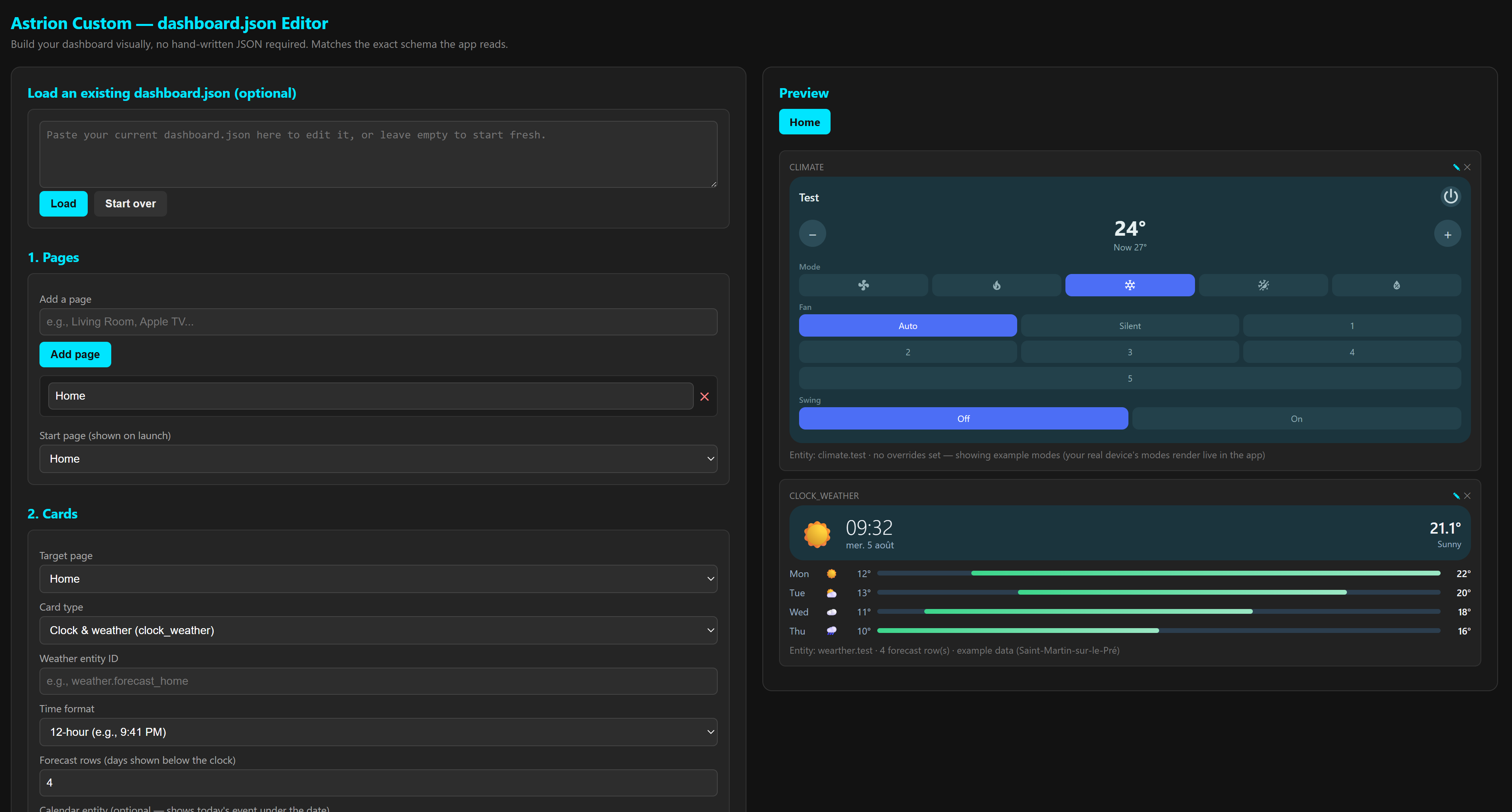Set fan speed to 2
The width and height of the screenshot is (1512, 812).
coord(908,352)
